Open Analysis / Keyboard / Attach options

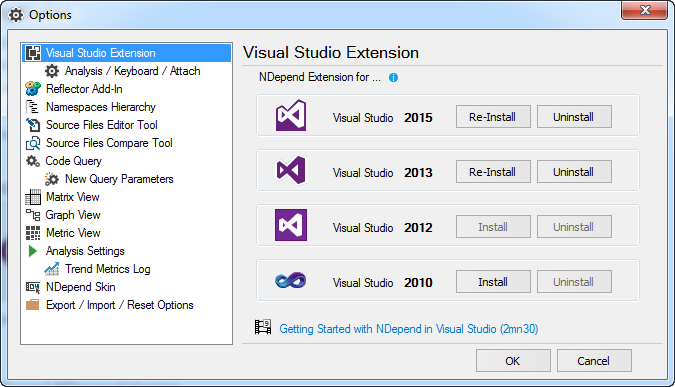click(133, 71)
